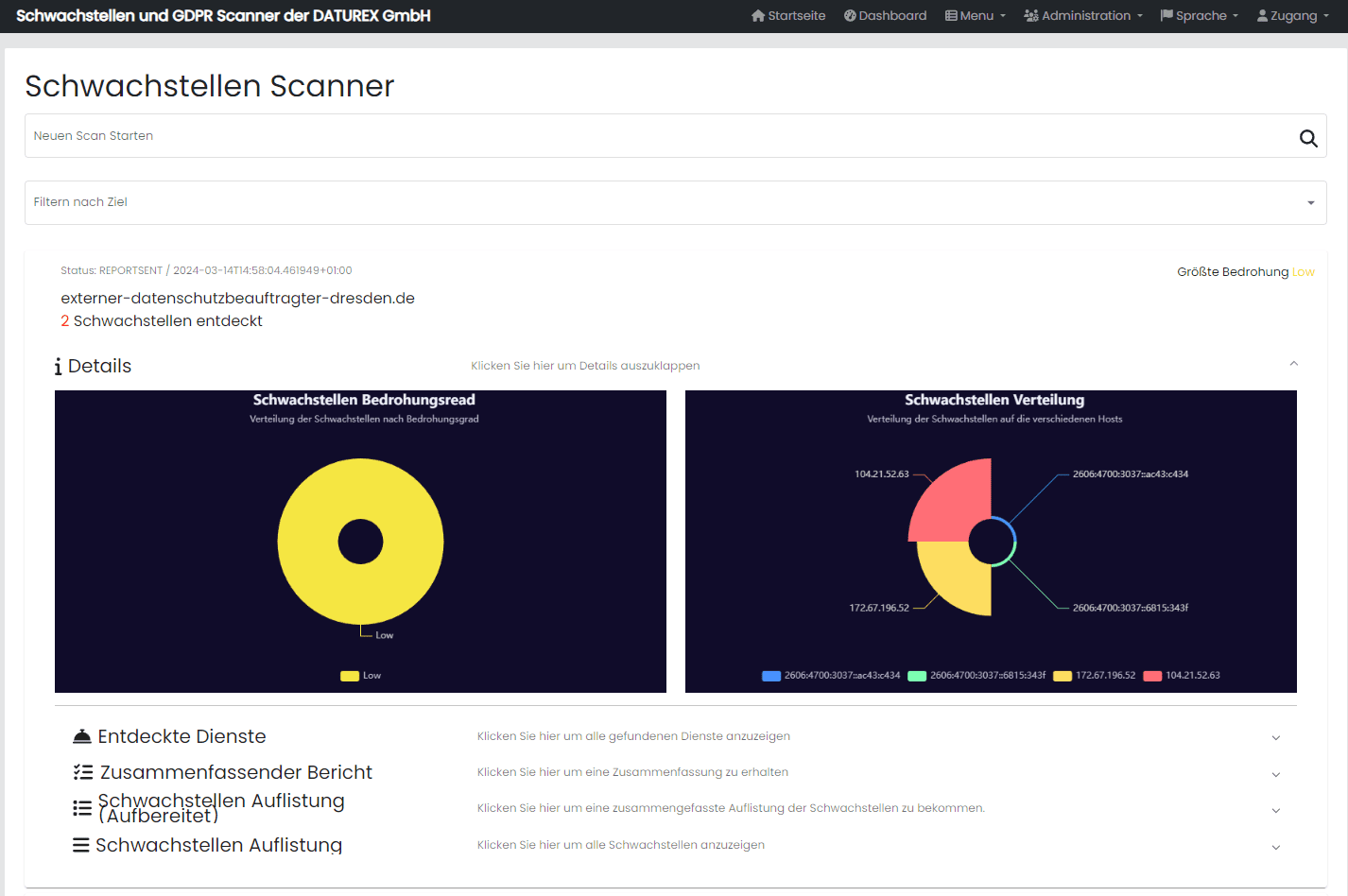1348x896 pixels.
Task: Toggle the 104.21.52.63 legend entry
Action: pyautogui.click(x=1182, y=676)
